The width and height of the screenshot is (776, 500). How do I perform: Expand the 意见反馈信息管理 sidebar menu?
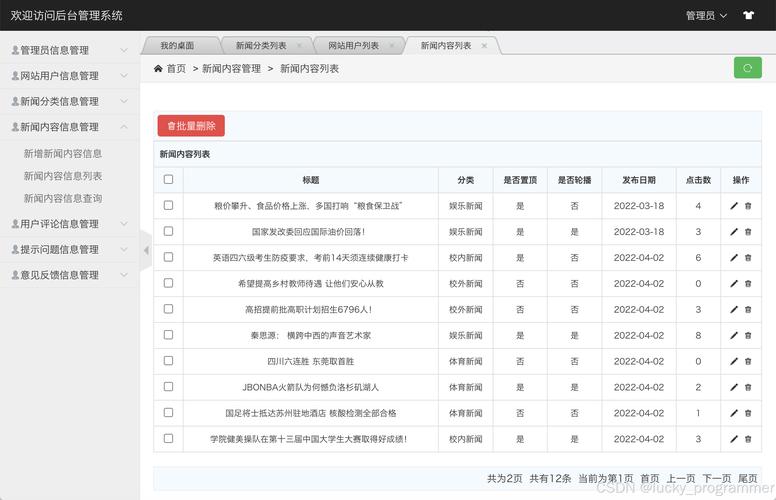click(x=69, y=275)
